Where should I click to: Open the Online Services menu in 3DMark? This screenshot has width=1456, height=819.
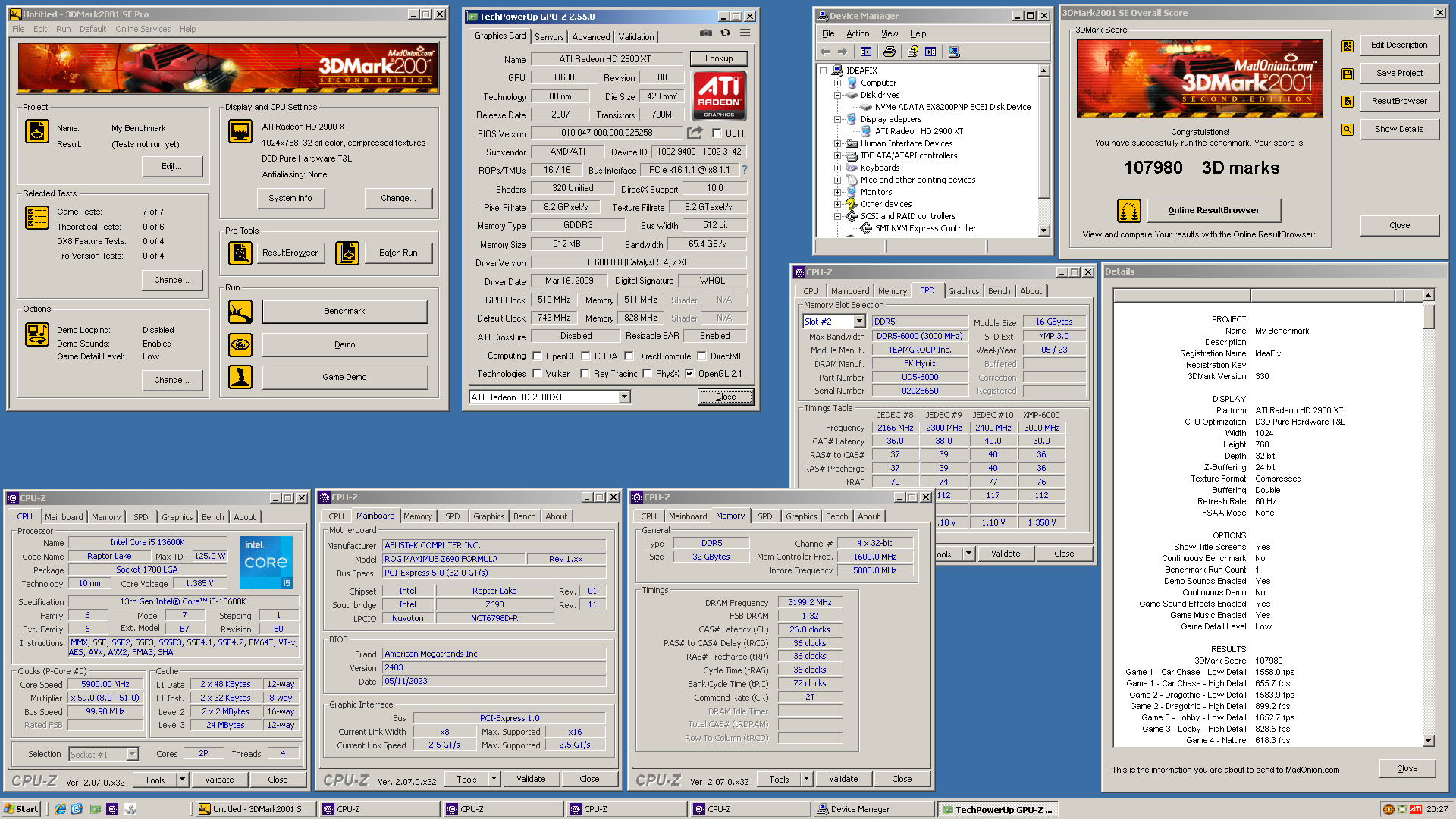pos(143,30)
